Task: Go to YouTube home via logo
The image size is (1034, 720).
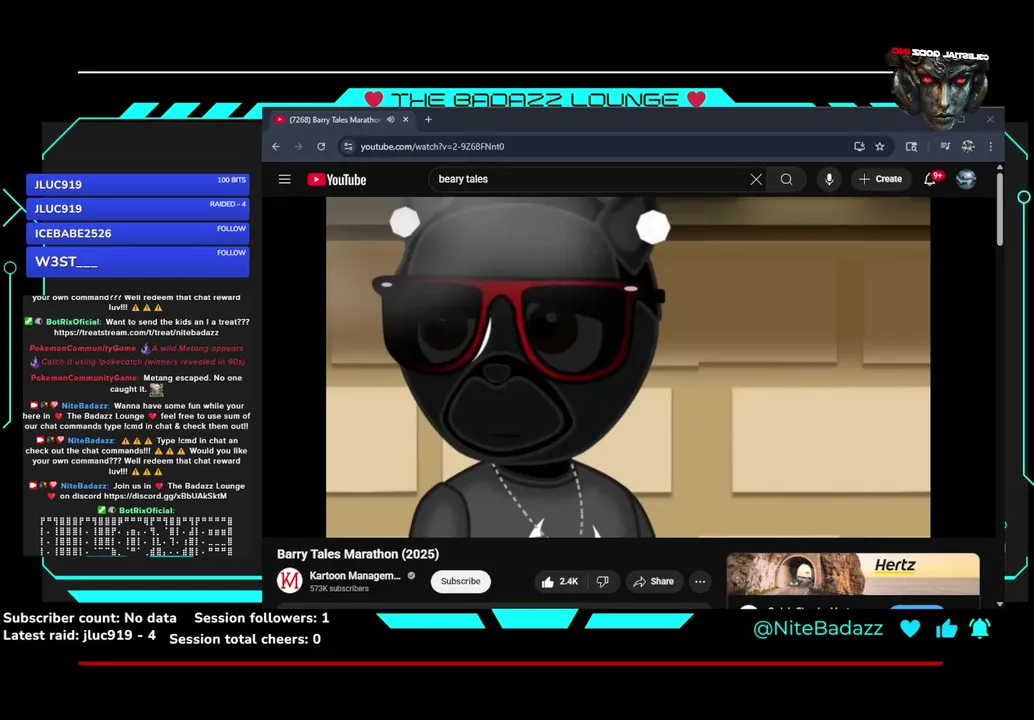Action: (x=336, y=179)
